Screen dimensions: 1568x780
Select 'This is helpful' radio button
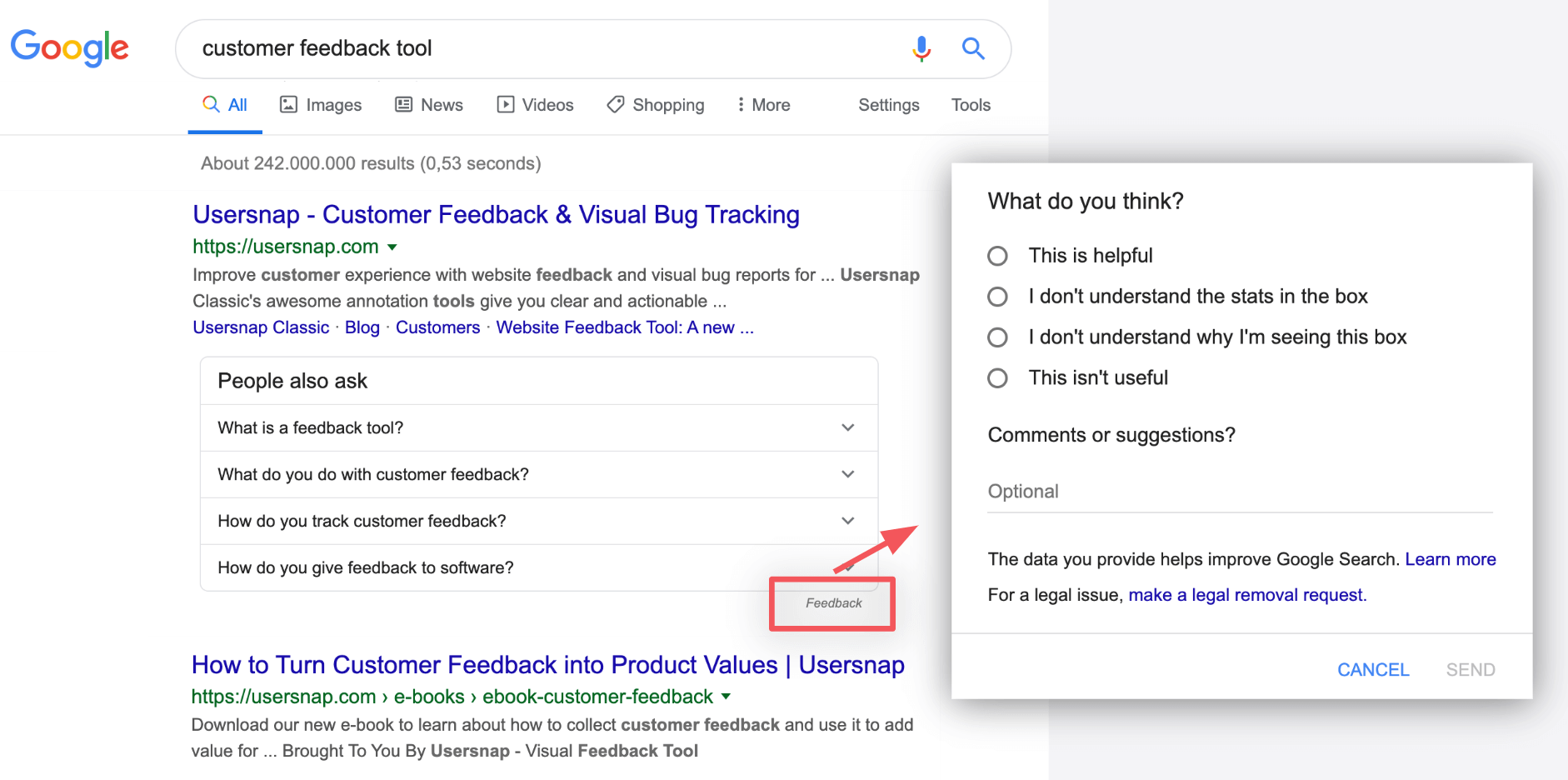(x=997, y=256)
